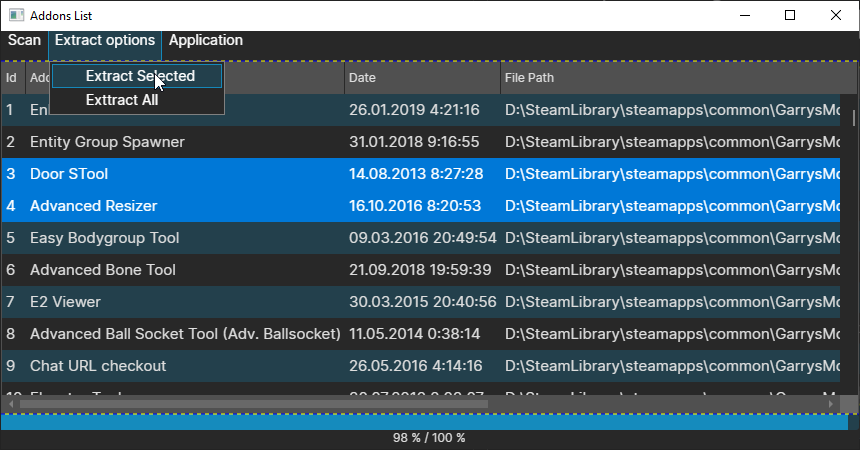The height and width of the screenshot is (450, 860).
Task: Select the Easy Bodygroup Tool row
Action: [104, 238]
